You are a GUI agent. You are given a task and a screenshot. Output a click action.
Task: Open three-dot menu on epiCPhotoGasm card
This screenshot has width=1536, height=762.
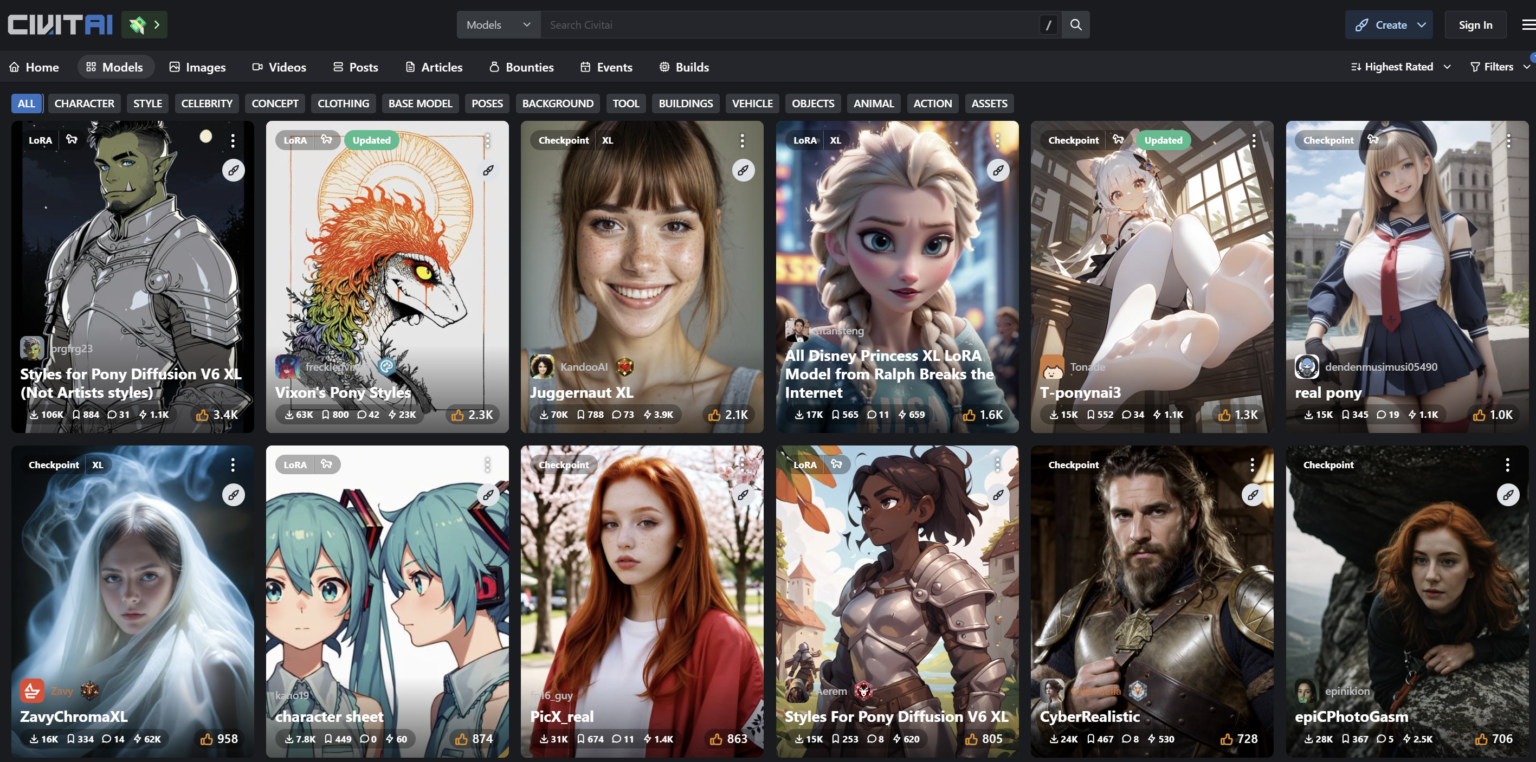pyautogui.click(x=1507, y=465)
